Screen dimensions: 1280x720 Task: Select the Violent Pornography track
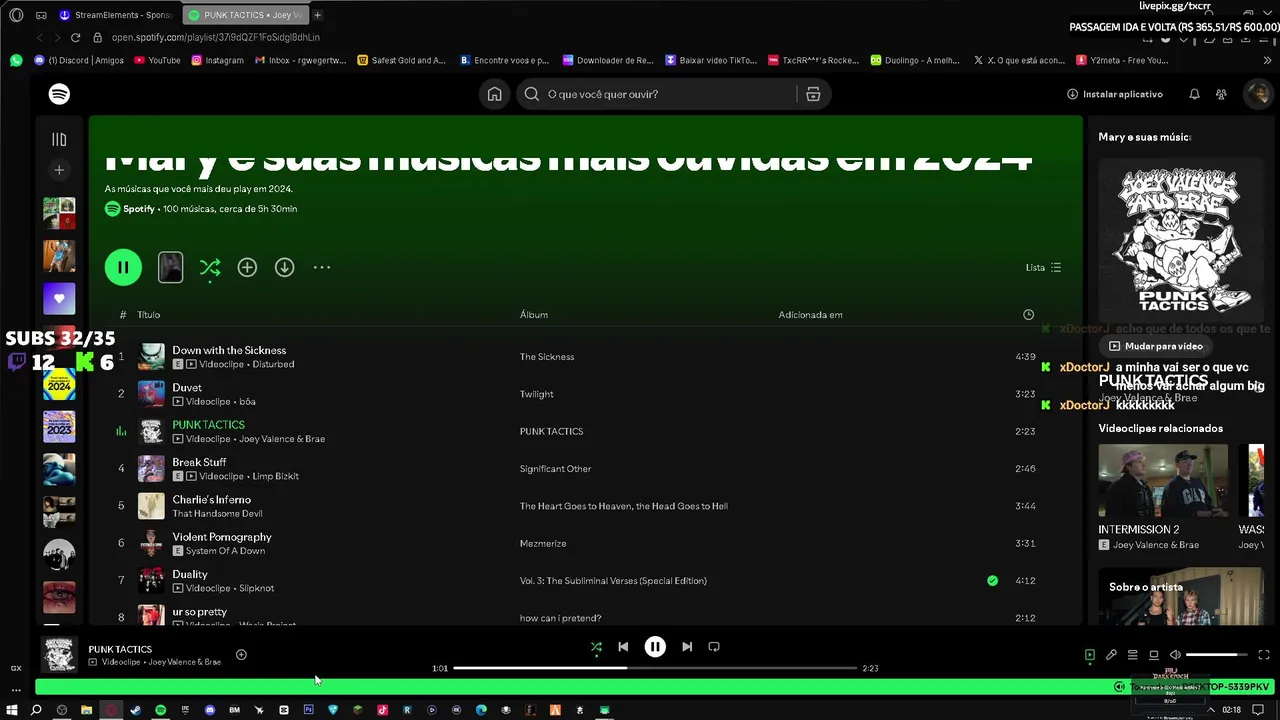222,537
